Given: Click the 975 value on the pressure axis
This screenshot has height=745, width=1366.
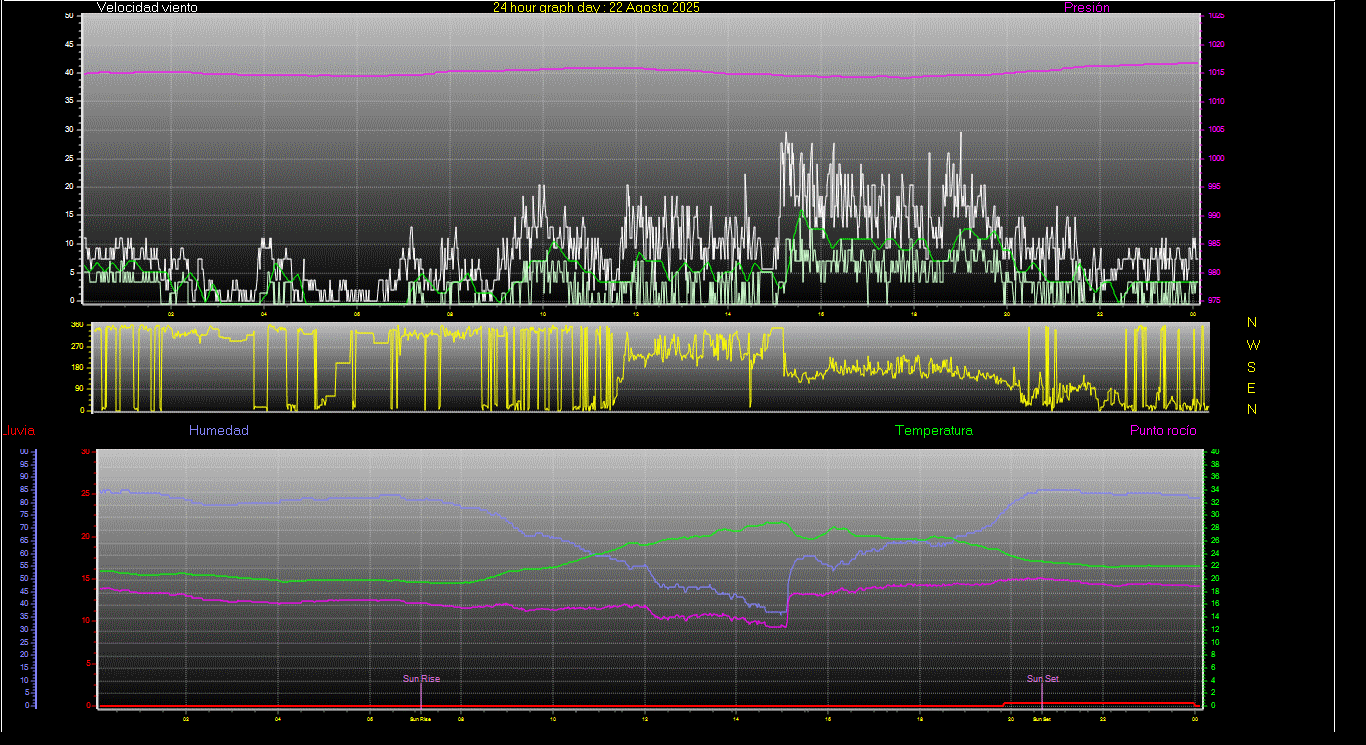Looking at the screenshot, I should tap(1215, 300).
